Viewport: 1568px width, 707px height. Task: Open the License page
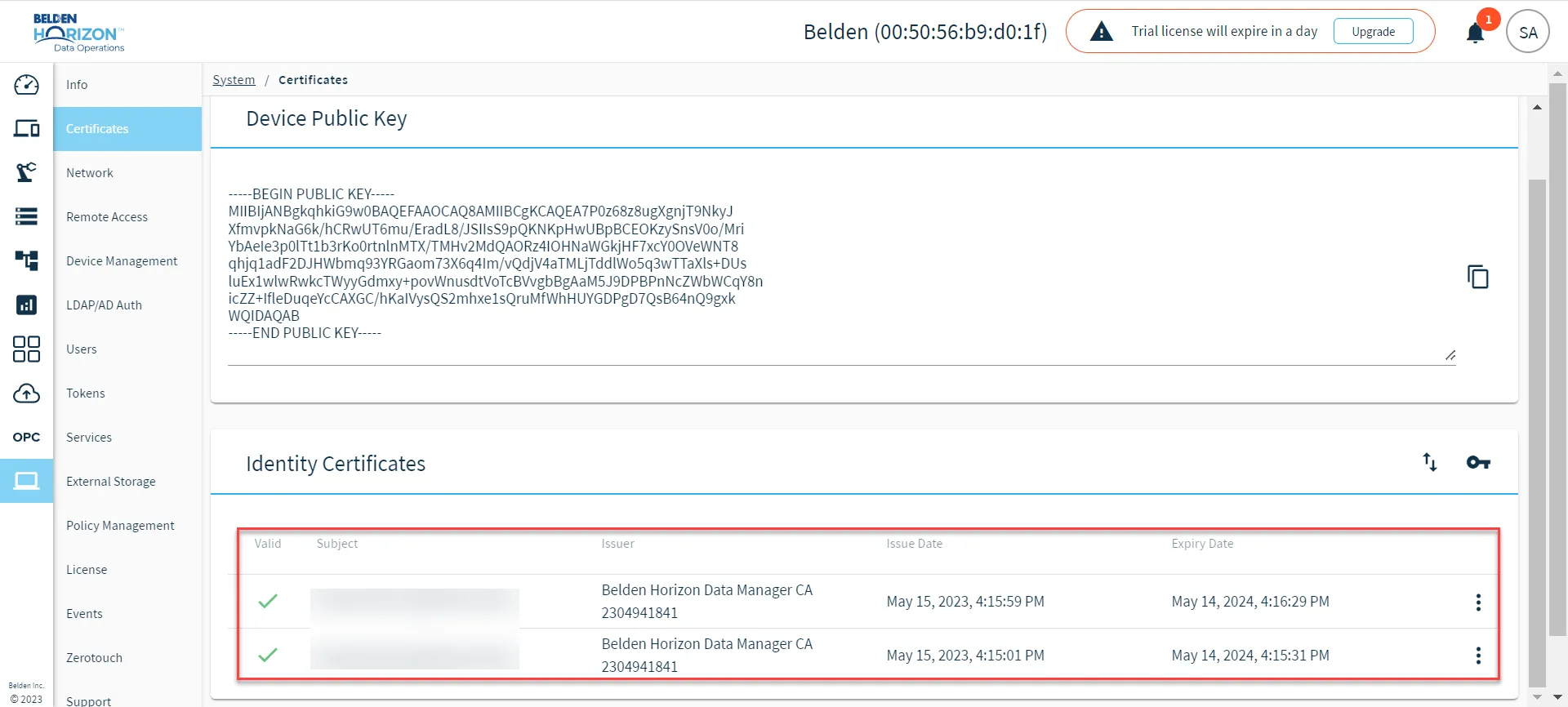(127, 569)
